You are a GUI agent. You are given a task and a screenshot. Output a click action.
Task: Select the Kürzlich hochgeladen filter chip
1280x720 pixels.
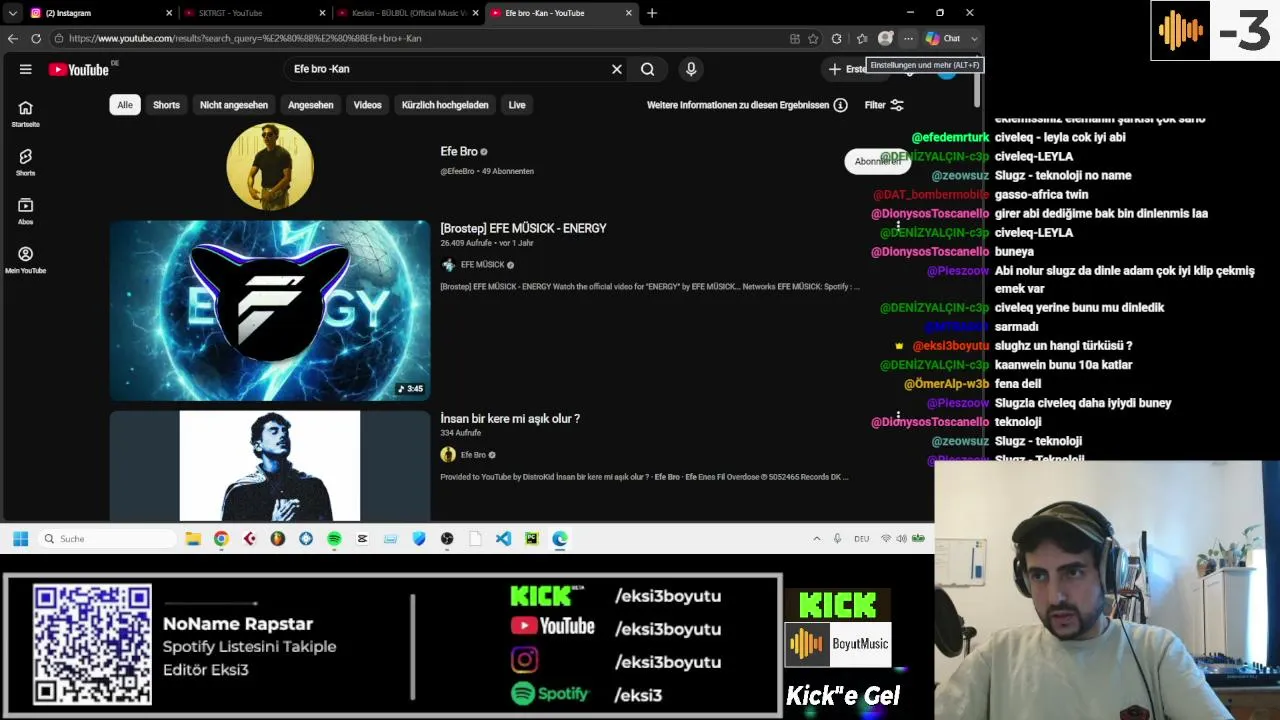445,105
